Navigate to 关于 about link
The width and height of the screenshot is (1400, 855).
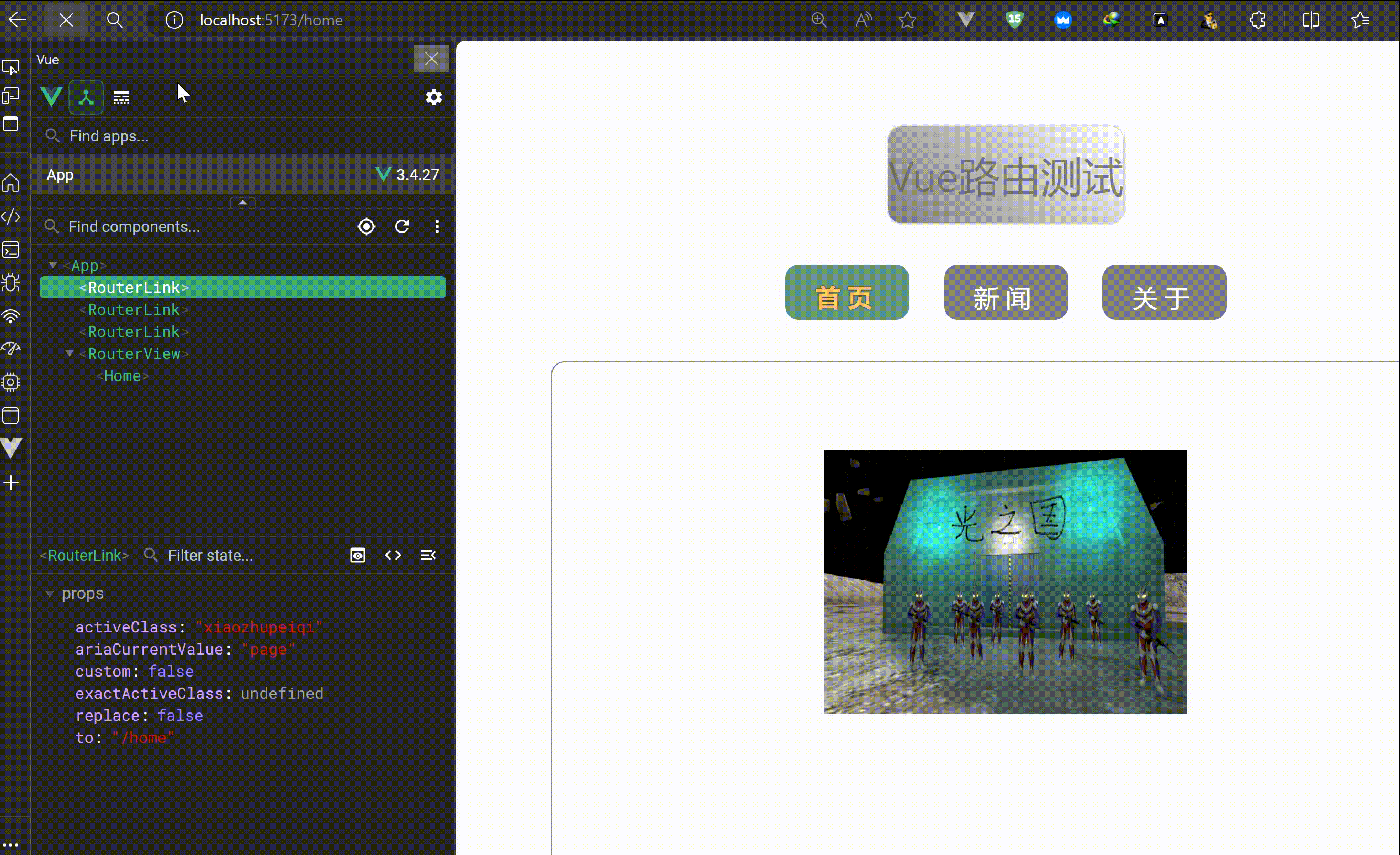(x=1164, y=292)
